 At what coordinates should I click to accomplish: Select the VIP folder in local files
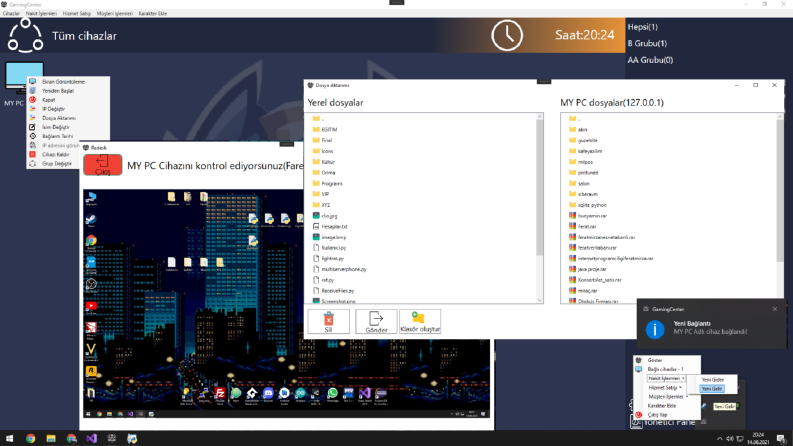(325, 194)
